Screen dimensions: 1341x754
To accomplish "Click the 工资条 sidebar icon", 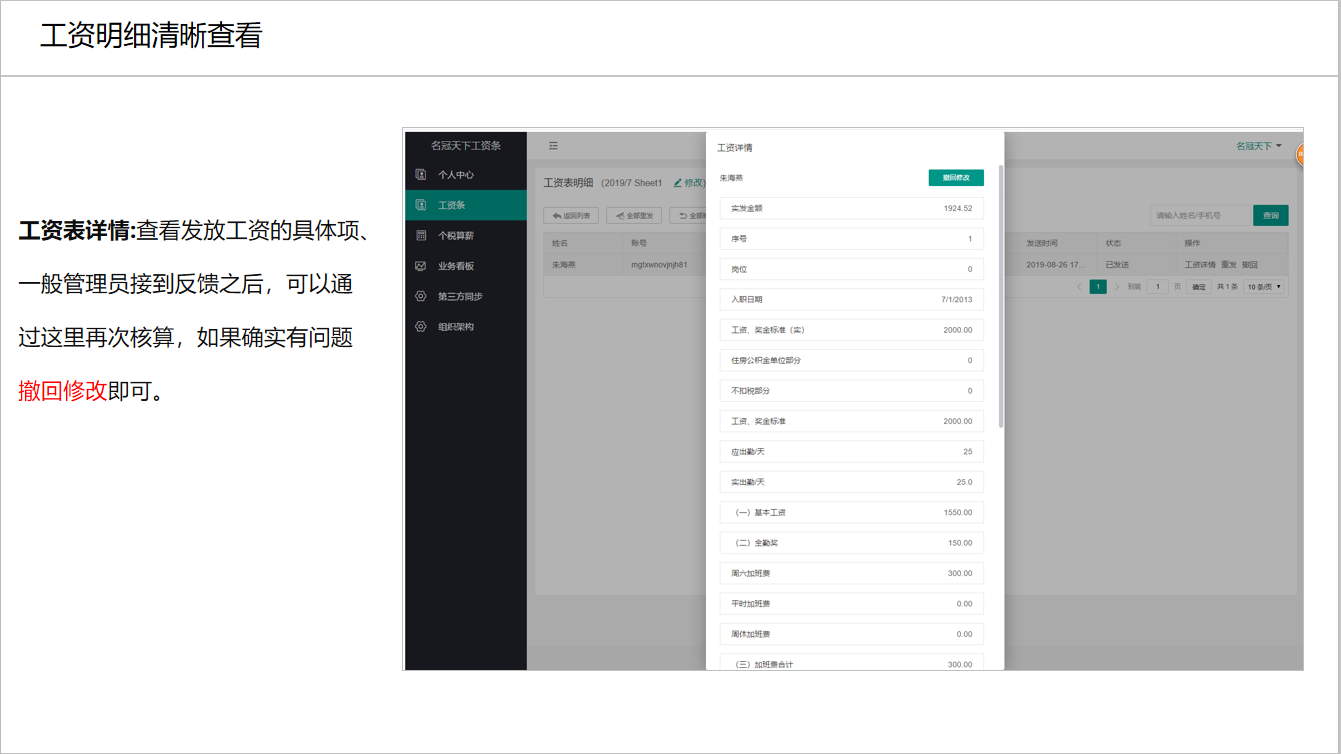I will (x=421, y=205).
